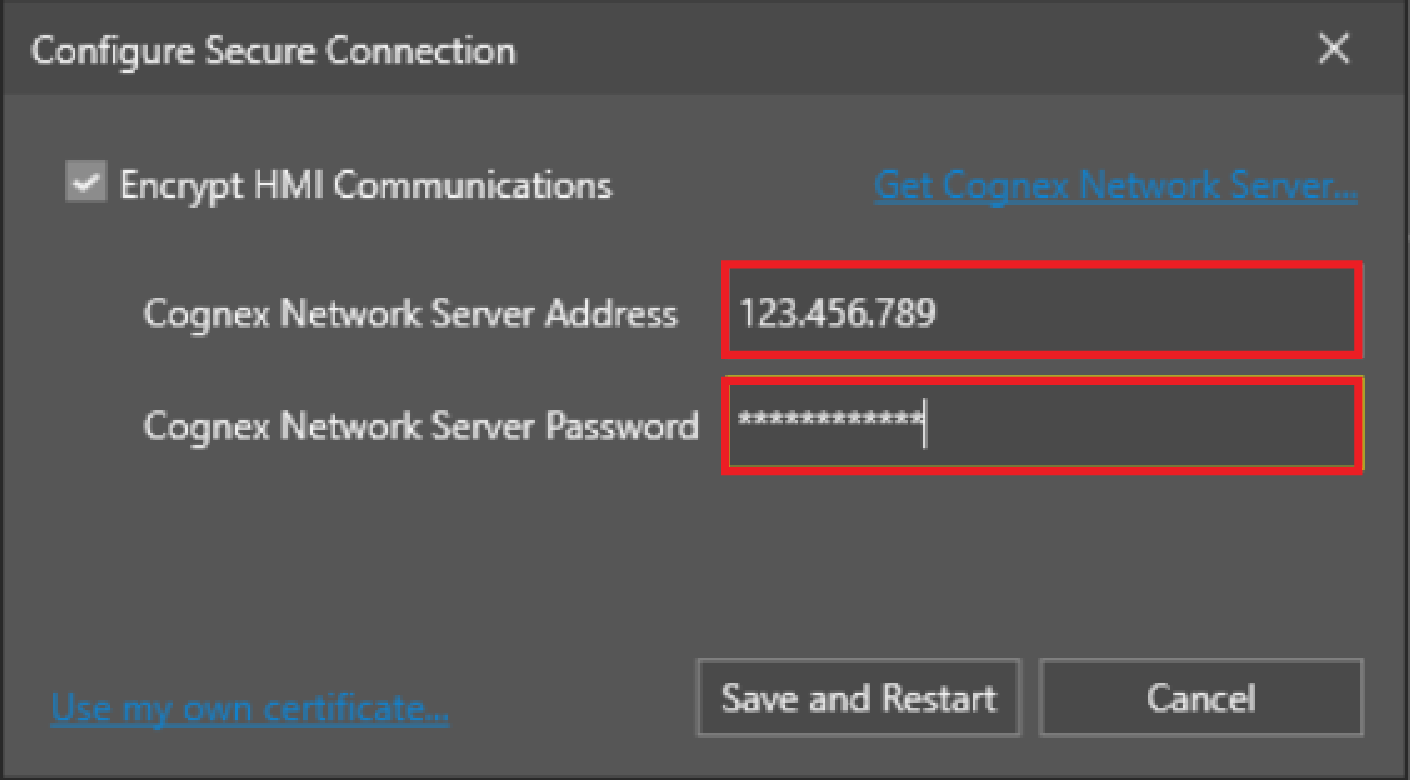Click the Cognex Network Server Password label

420,426
